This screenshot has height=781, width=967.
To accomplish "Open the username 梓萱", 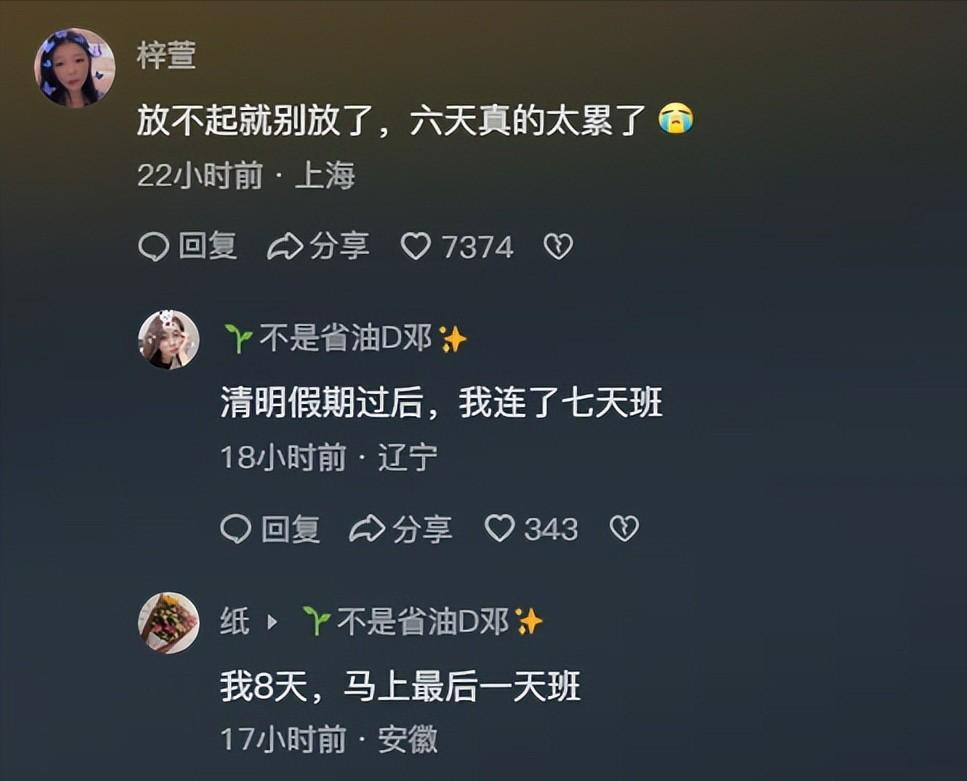I will tap(167, 56).
